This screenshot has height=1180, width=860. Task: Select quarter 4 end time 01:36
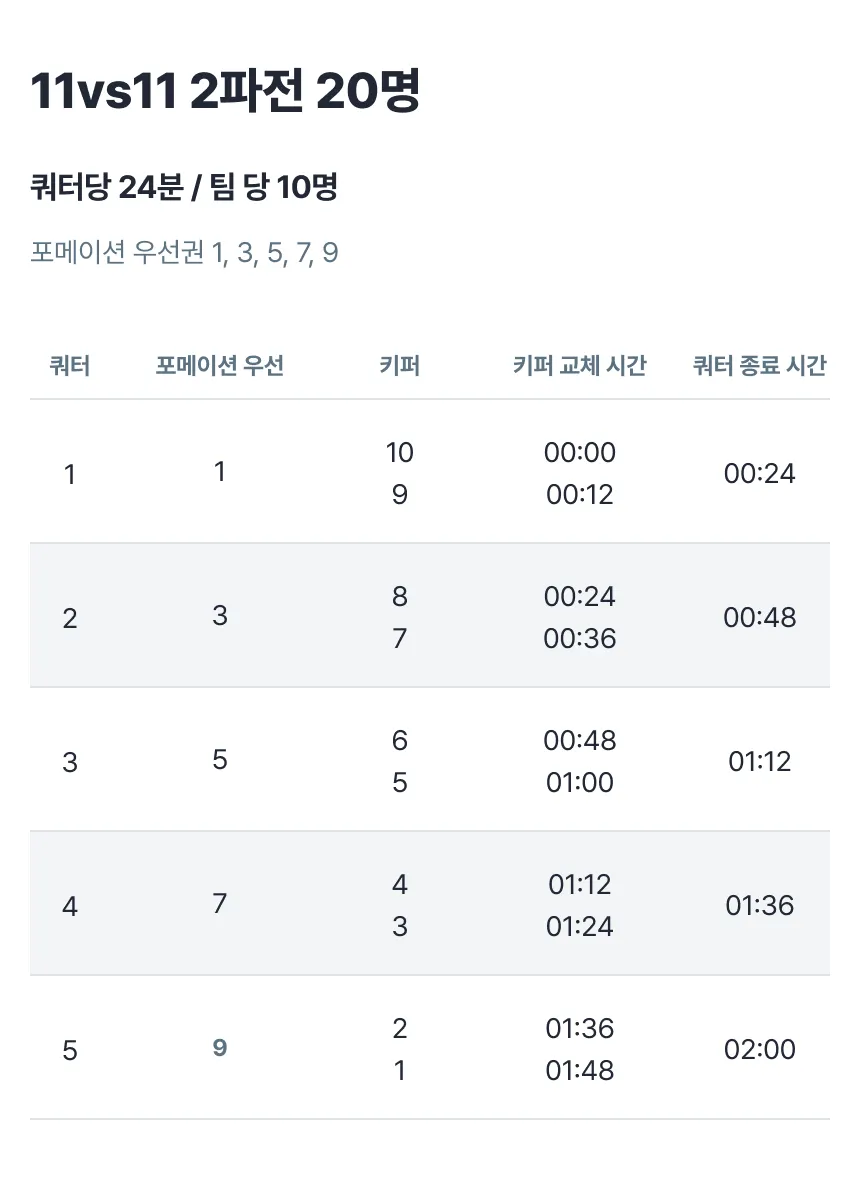click(x=759, y=905)
